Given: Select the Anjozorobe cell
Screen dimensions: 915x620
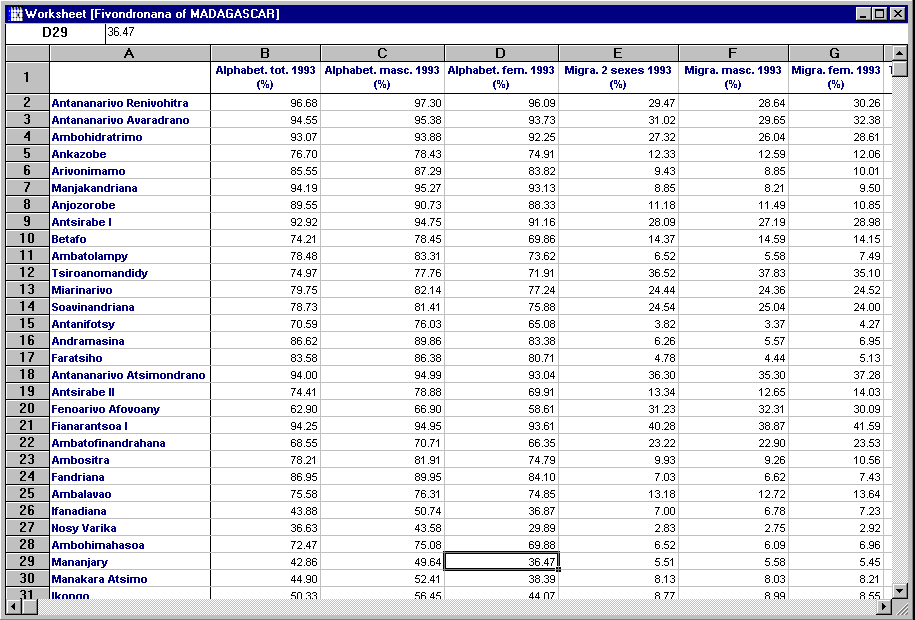Looking at the screenshot, I should click(x=130, y=204).
